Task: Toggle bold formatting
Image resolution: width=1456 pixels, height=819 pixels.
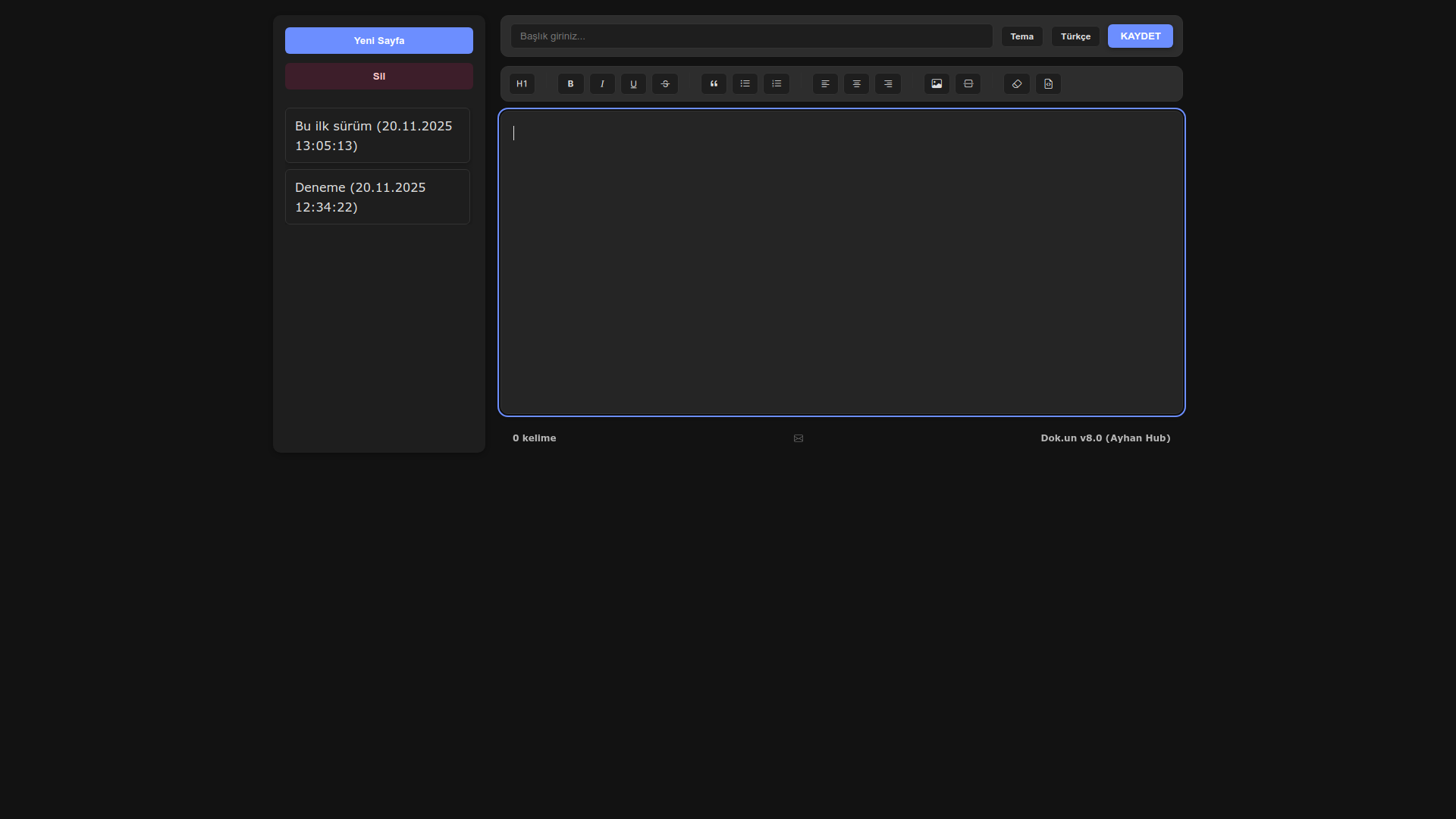Action: tap(571, 84)
